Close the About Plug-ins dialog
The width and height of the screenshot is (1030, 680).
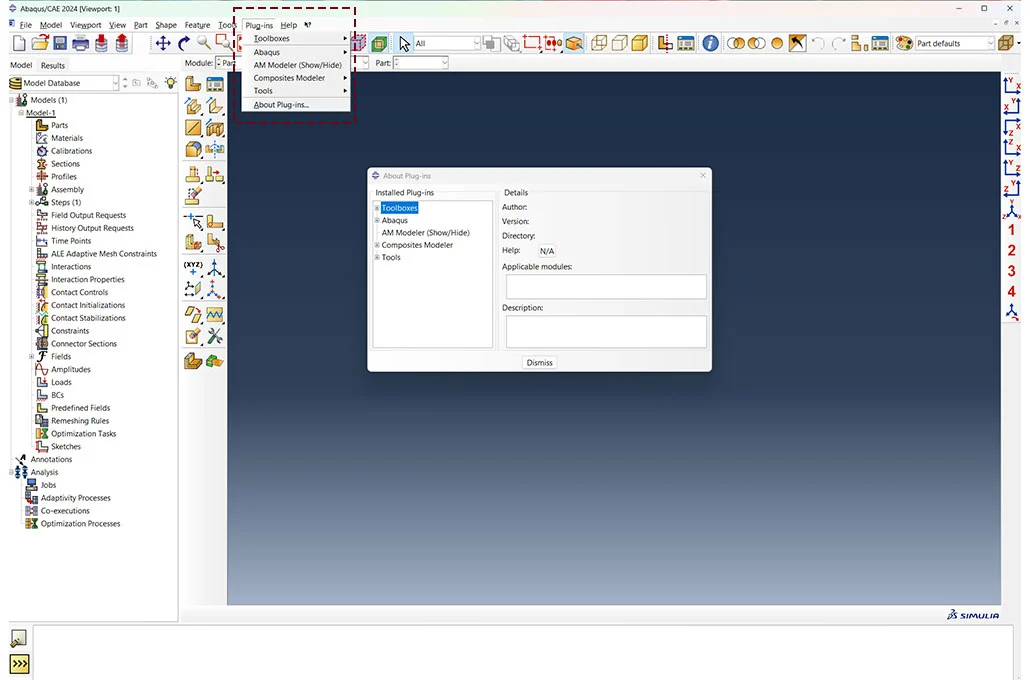click(x=703, y=175)
